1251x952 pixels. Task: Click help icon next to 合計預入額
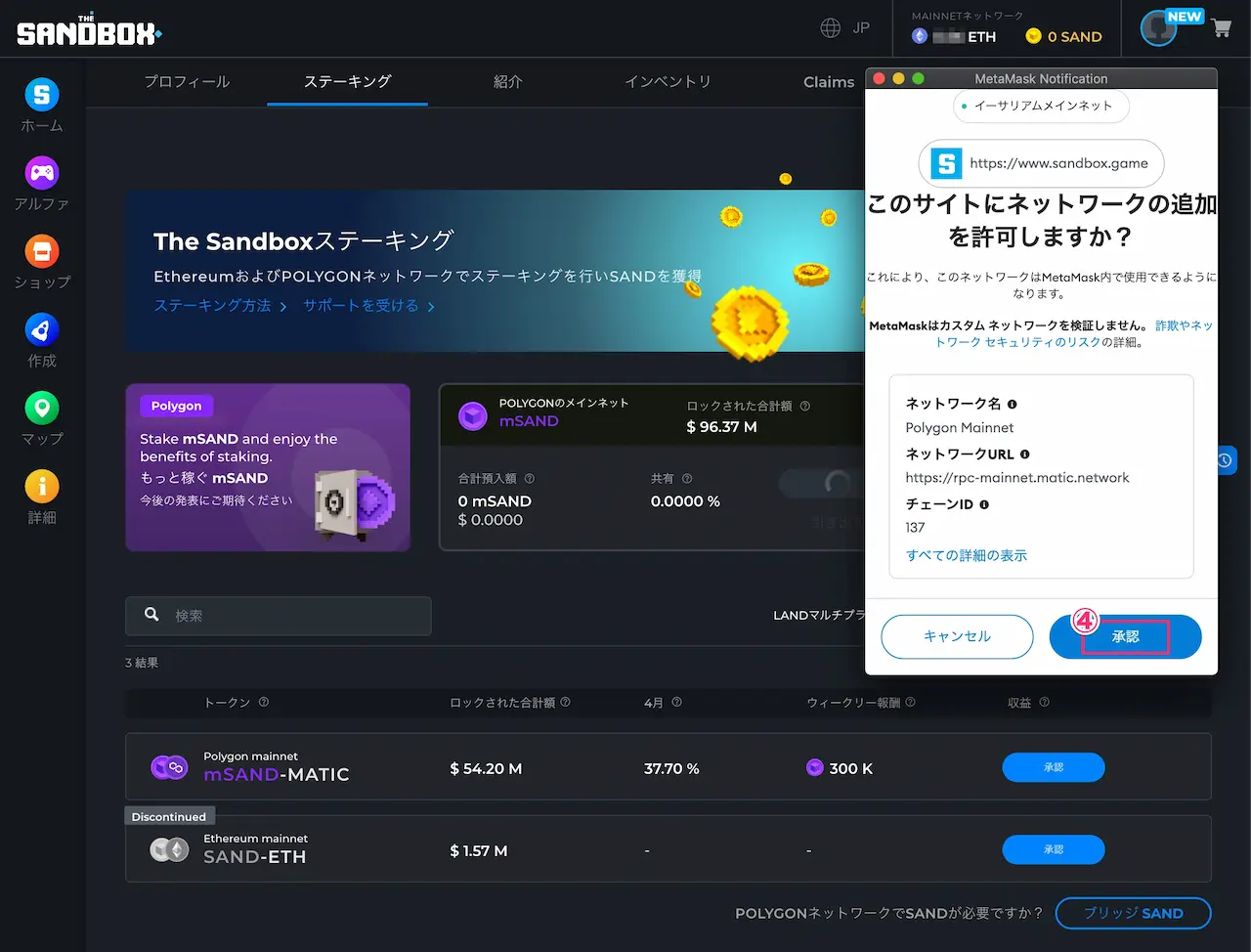tap(530, 479)
